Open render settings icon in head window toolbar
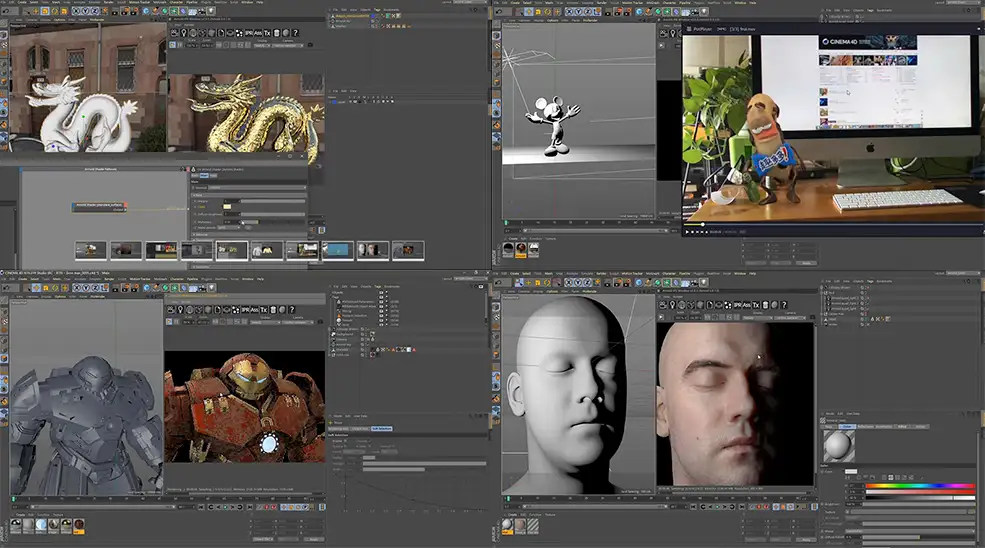The height and width of the screenshot is (548, 985). tap(628, 283)
